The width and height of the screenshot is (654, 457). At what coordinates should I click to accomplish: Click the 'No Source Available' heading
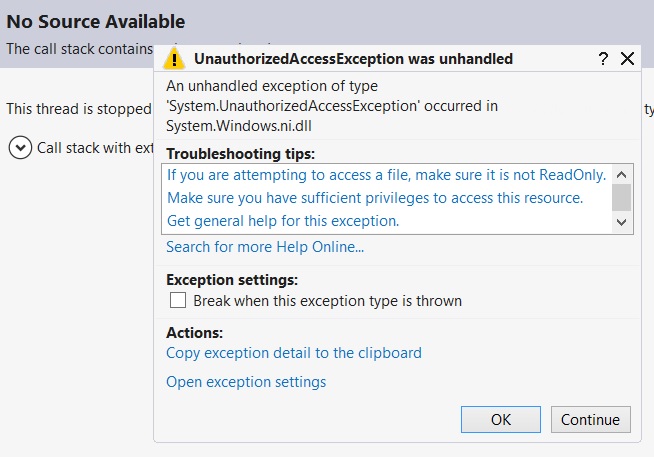pyautogui.click(x=96, y=21)
